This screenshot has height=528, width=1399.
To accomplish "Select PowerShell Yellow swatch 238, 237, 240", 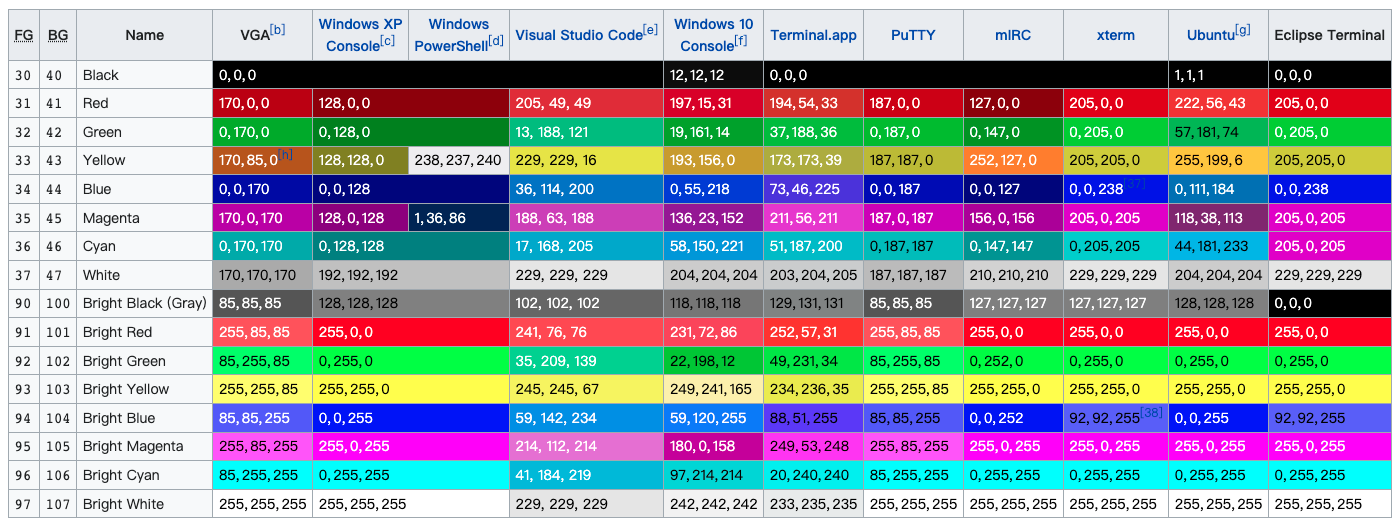I will [459, 160].
